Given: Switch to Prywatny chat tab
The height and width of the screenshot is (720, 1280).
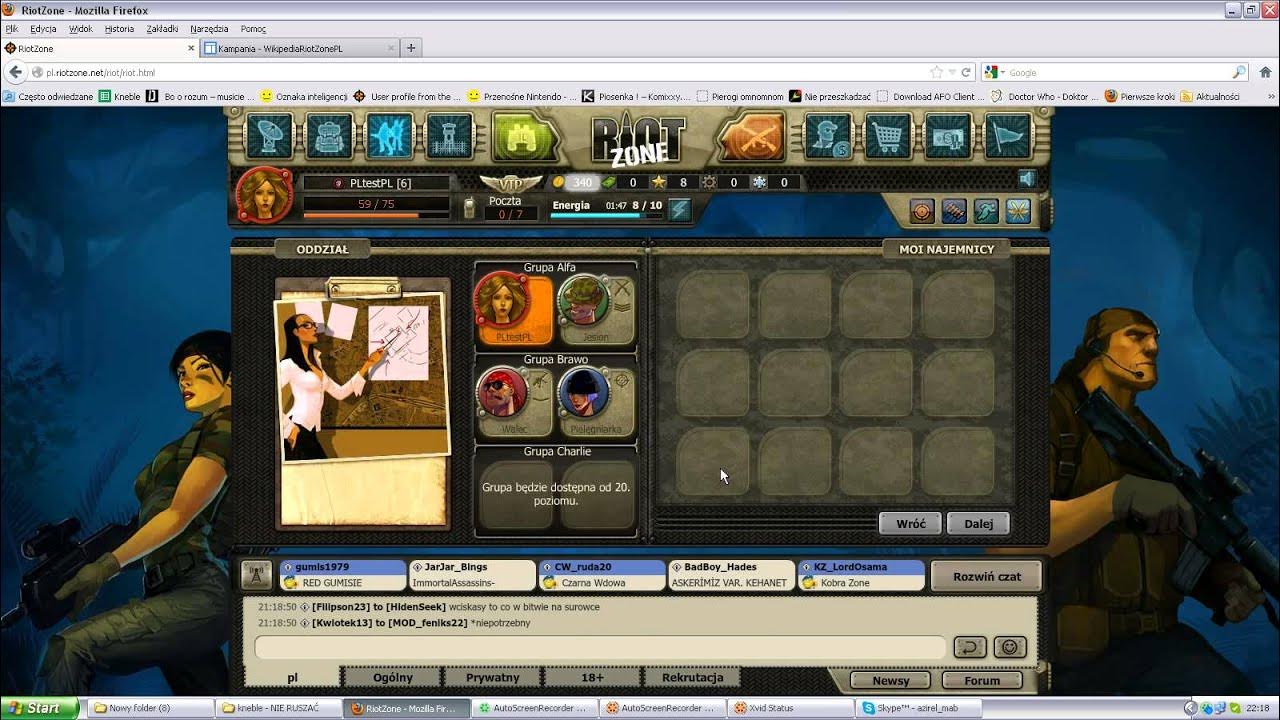Looking at the screenshot, I should 493,677.
